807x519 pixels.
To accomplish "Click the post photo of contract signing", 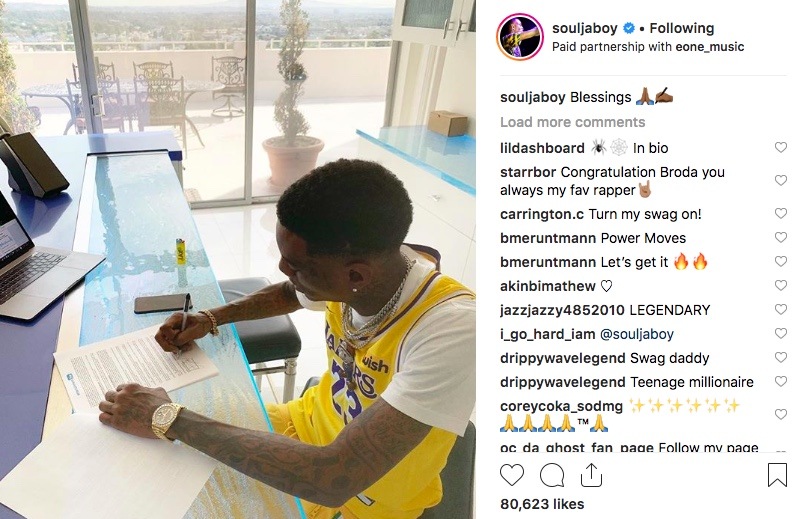I will tap(238, 260).
